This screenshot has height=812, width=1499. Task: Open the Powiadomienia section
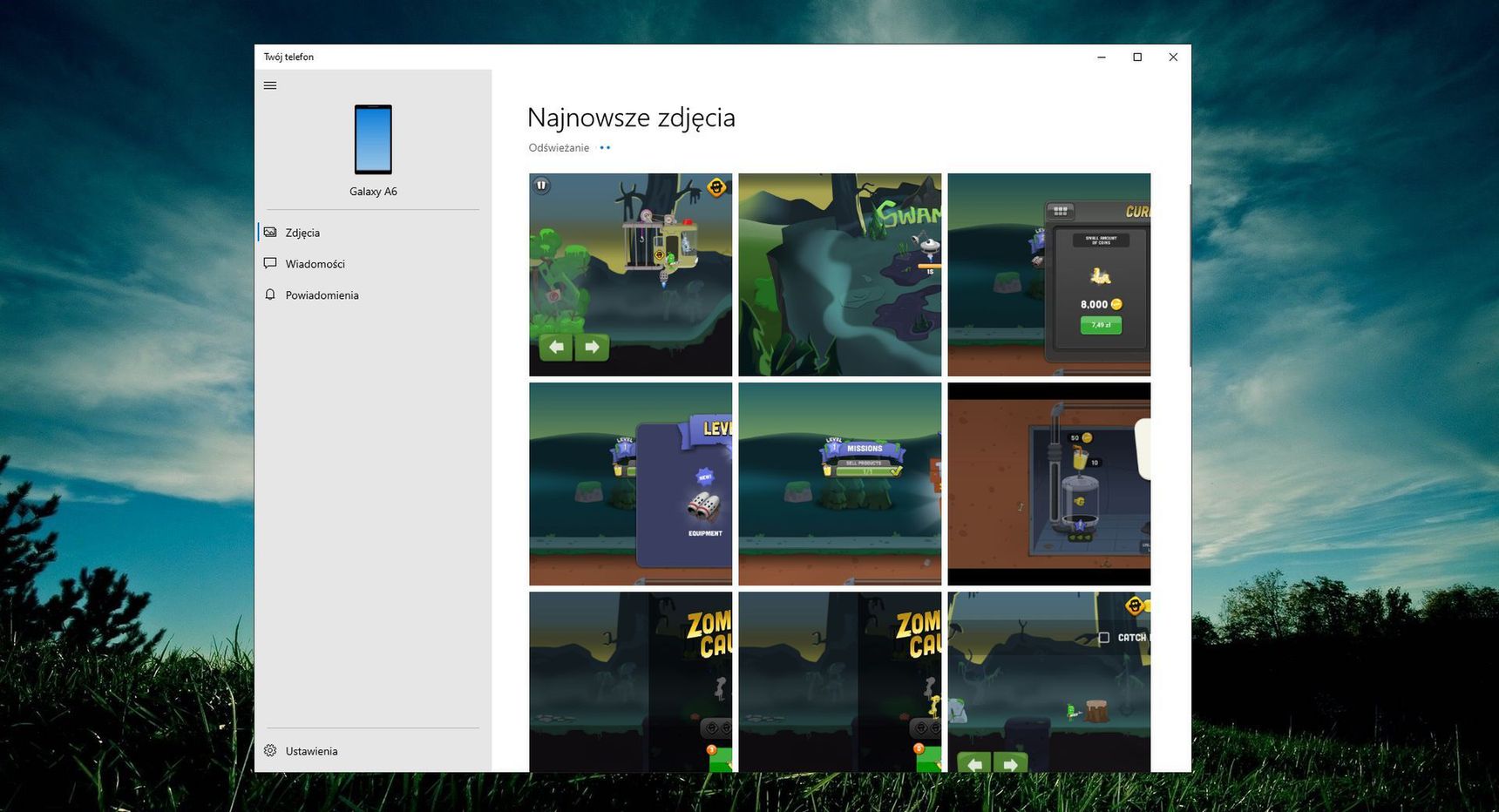373,295
